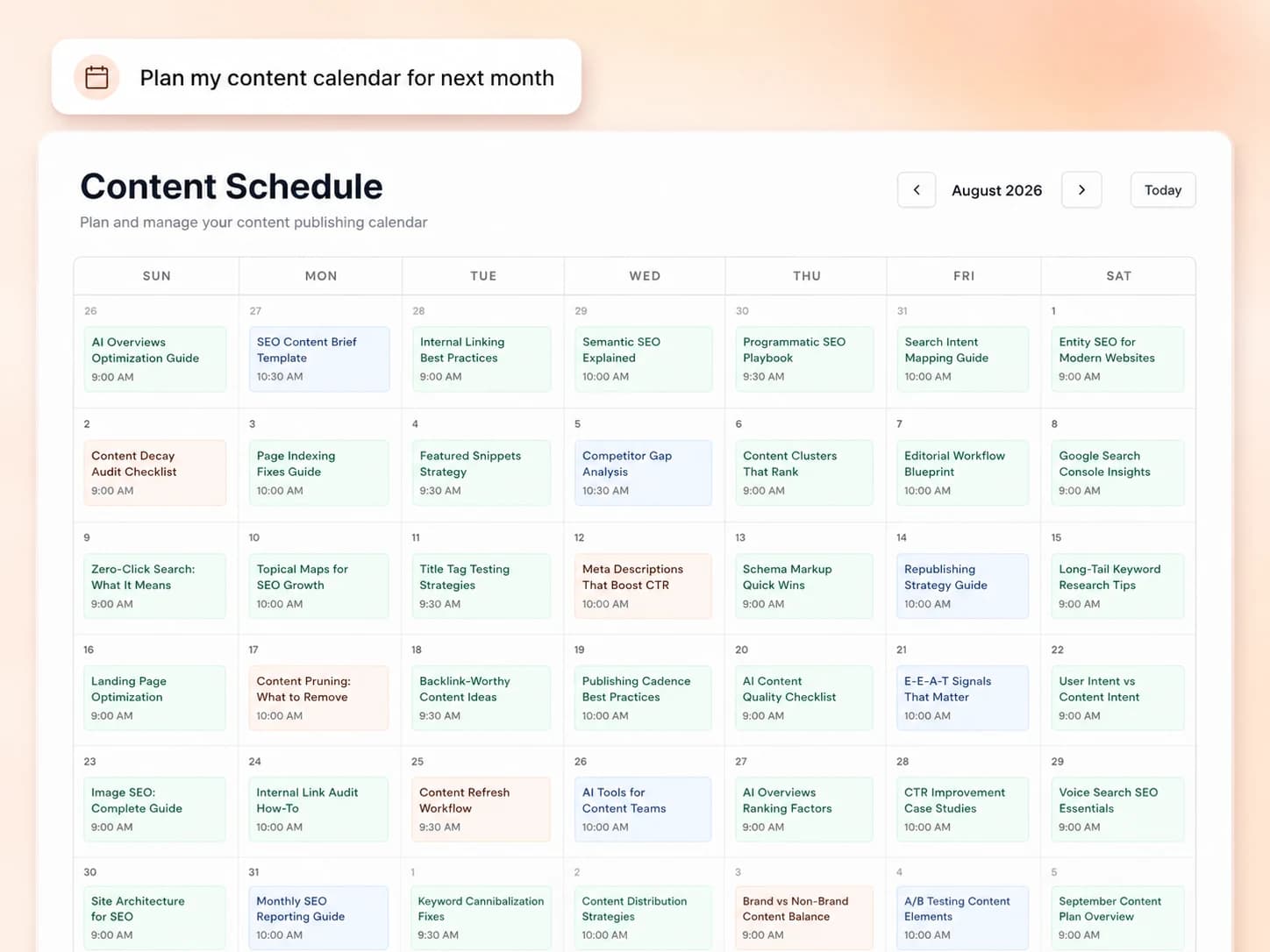The width and height of the screenshot is (1270, 952).
Task: Open AI Content Quality Checklist event
Action: click(804, 699)
